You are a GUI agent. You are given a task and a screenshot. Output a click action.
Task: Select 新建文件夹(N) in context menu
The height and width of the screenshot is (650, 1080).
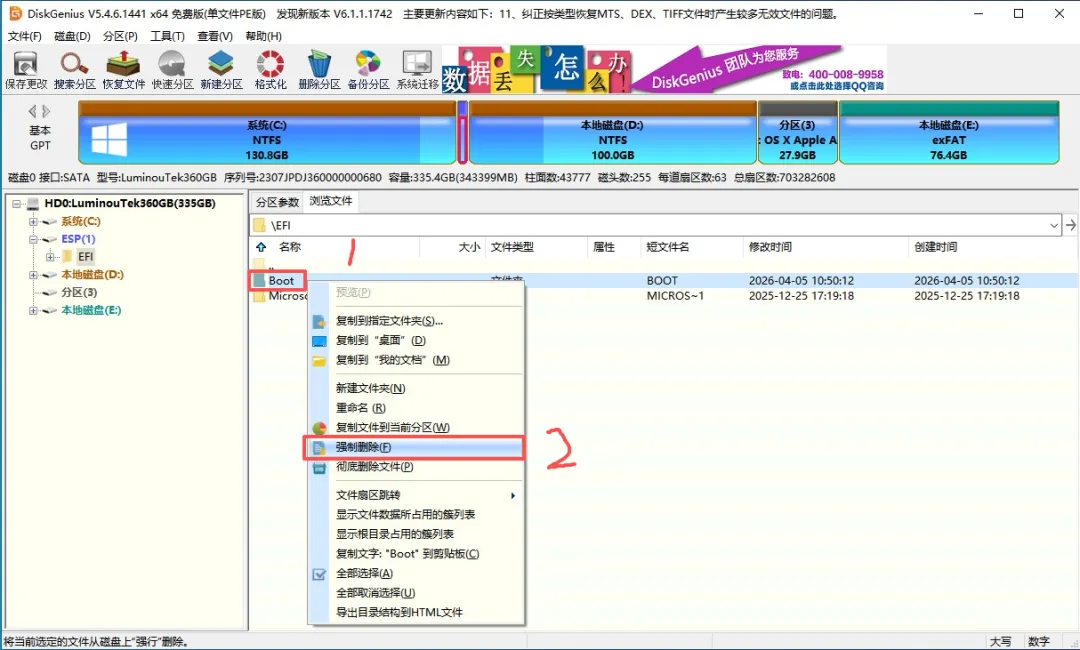(415, 388)
